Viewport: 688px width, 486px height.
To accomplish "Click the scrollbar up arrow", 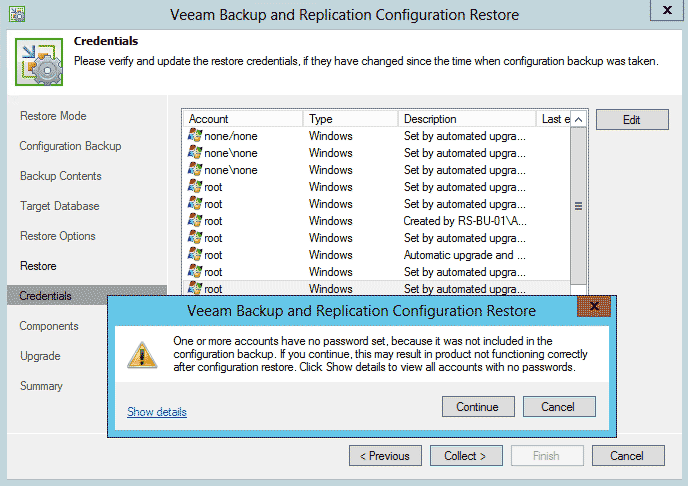I will [579, 119].
